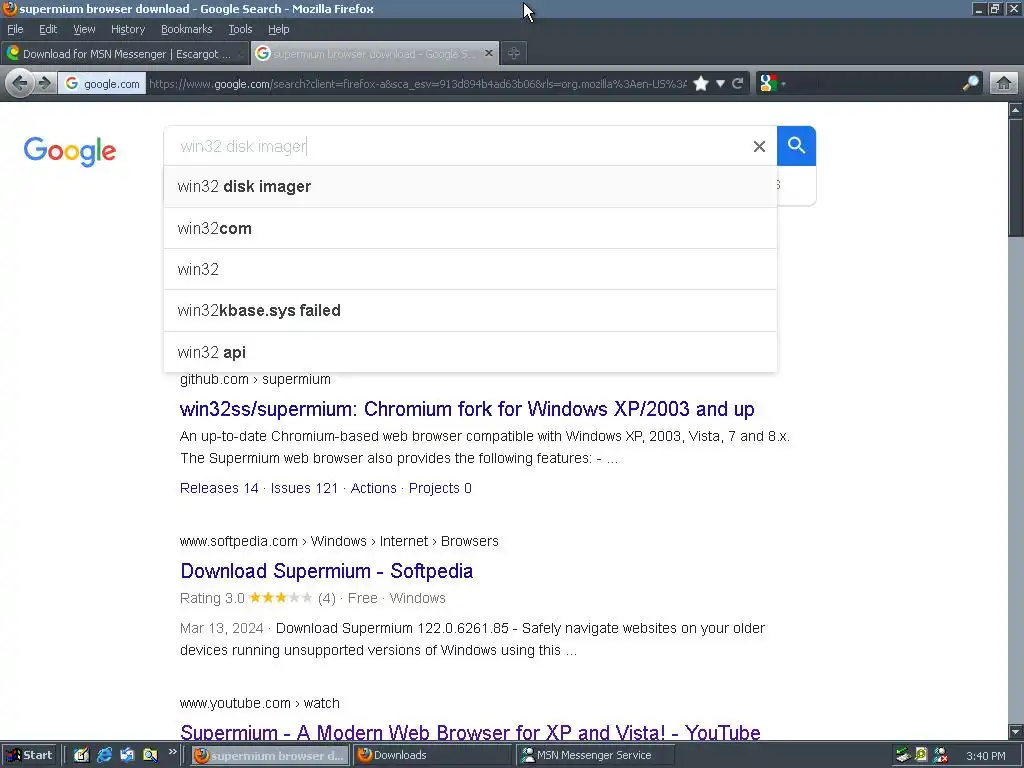The image size is (1024, 768).
Task: Click the github.com › supermium breadcrumb
Action: (255, 379)
